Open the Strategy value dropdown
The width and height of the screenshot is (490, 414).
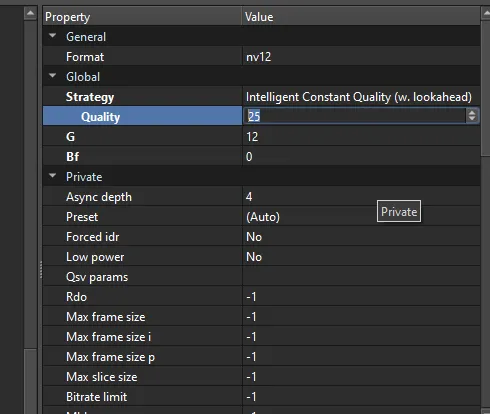361,97
